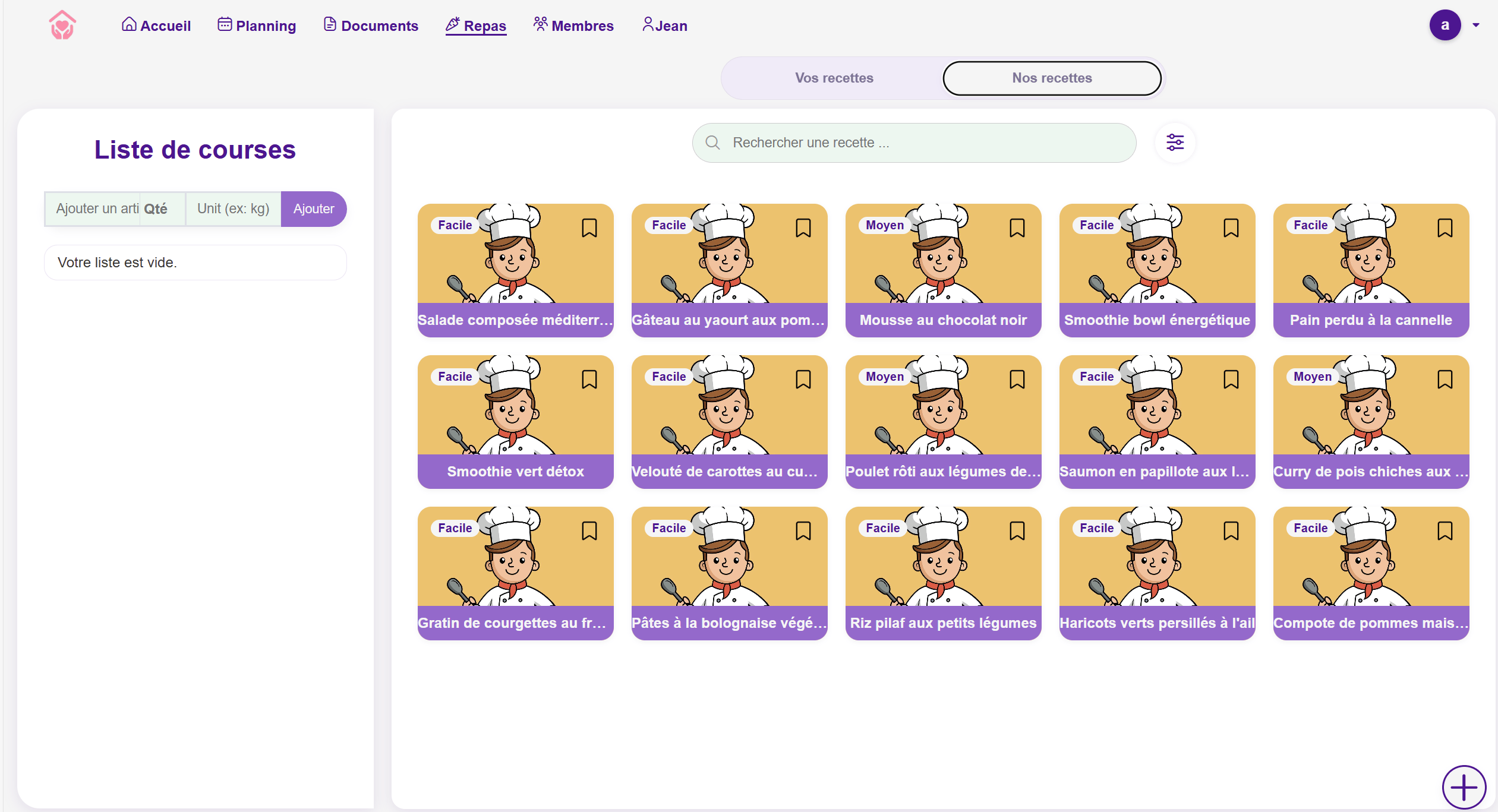The image size is (1498, 812).
Task: Click the carrot icon next to Repas
Action: point(452,24)
